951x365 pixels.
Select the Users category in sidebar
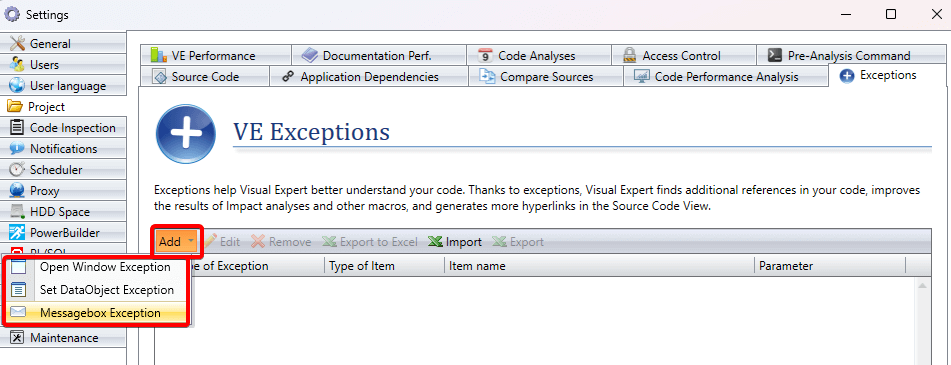63,65
